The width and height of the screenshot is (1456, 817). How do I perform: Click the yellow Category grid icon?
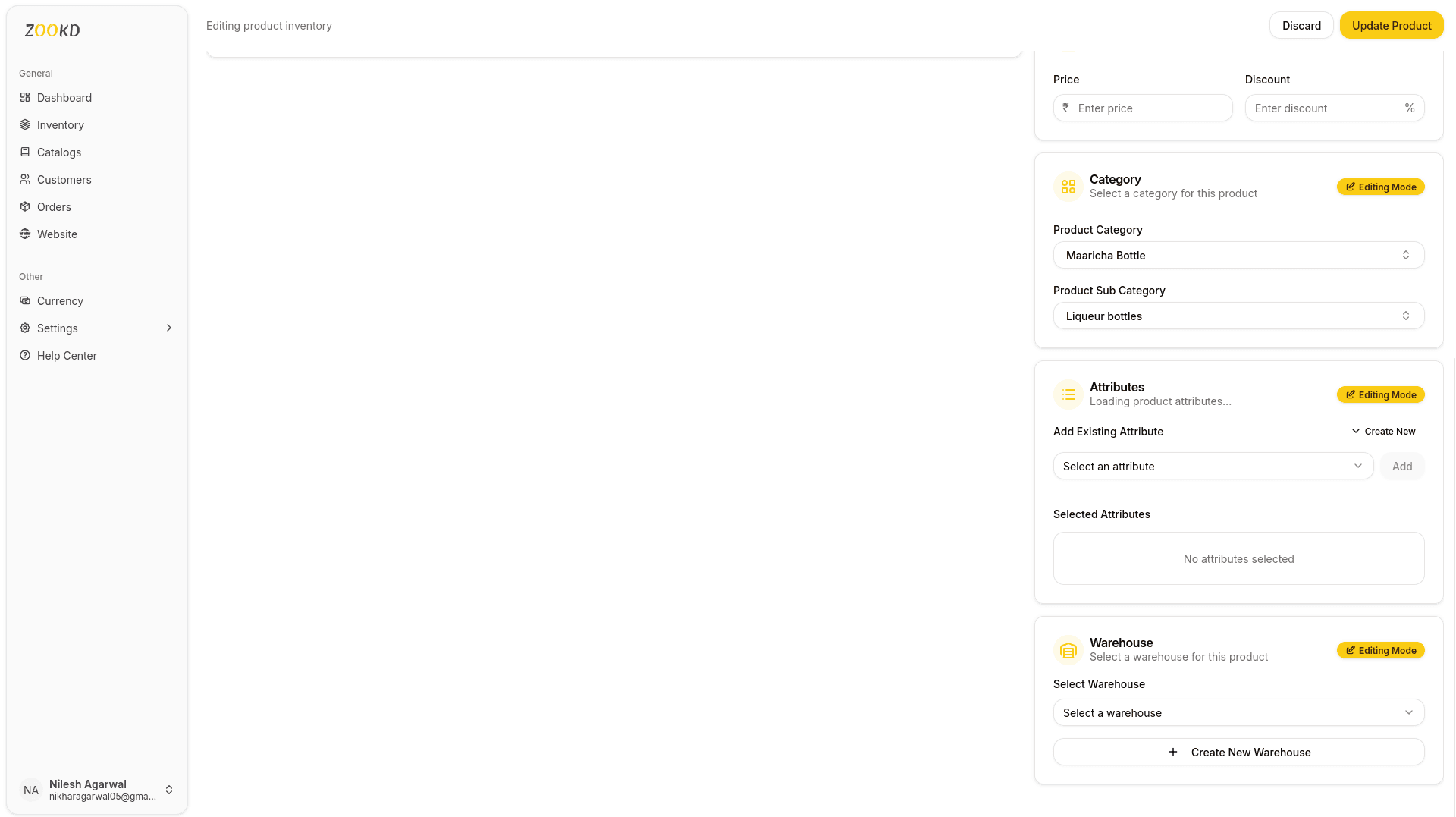coord(1068,187)
